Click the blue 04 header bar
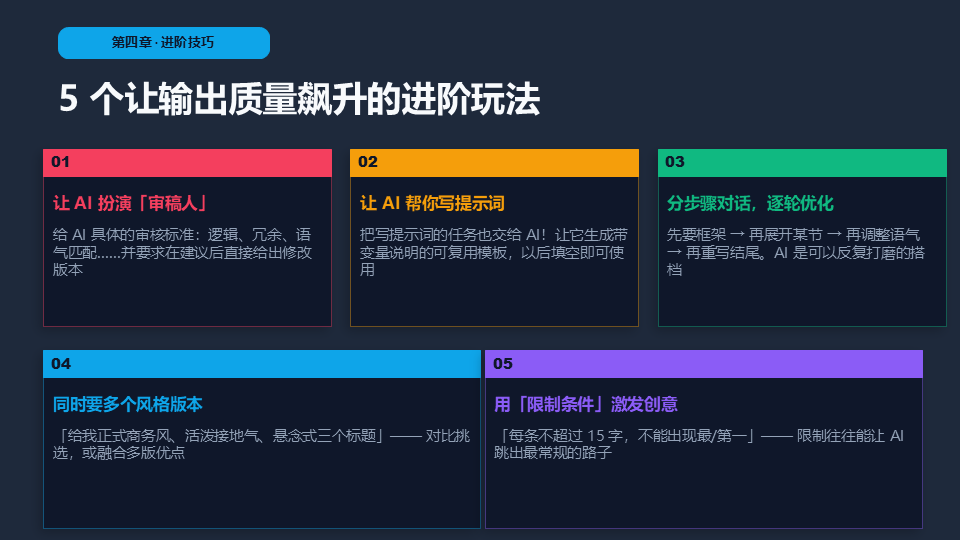Image resolution: width=960 pixels, height=540 pixels. point(262,364)
